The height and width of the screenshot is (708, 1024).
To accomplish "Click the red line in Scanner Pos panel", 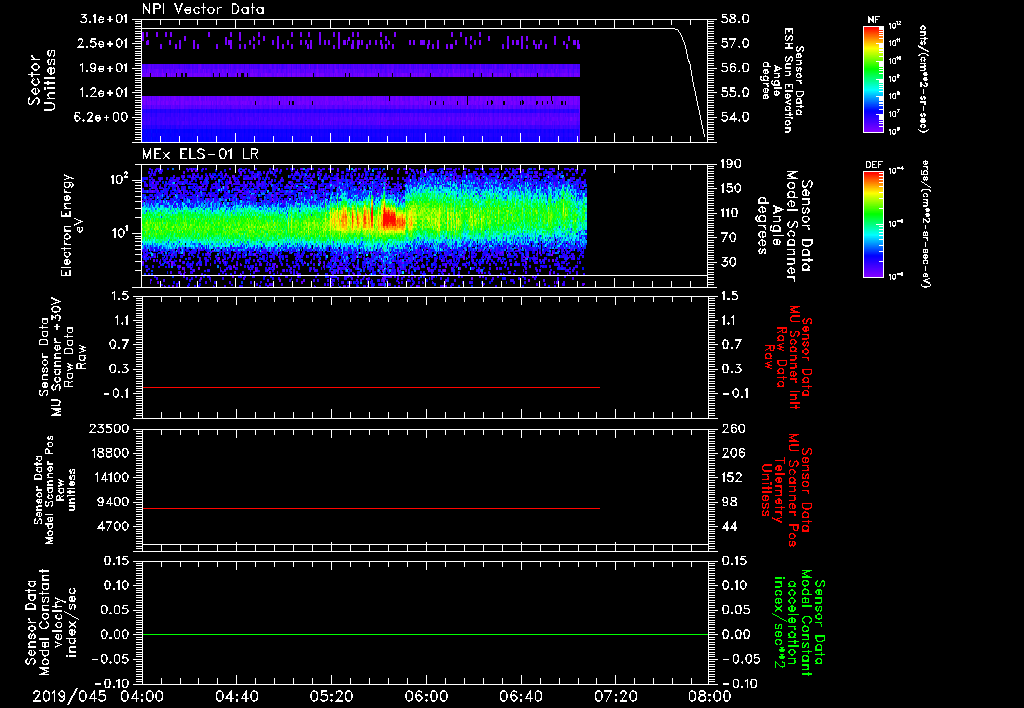I will coord(371,508).
